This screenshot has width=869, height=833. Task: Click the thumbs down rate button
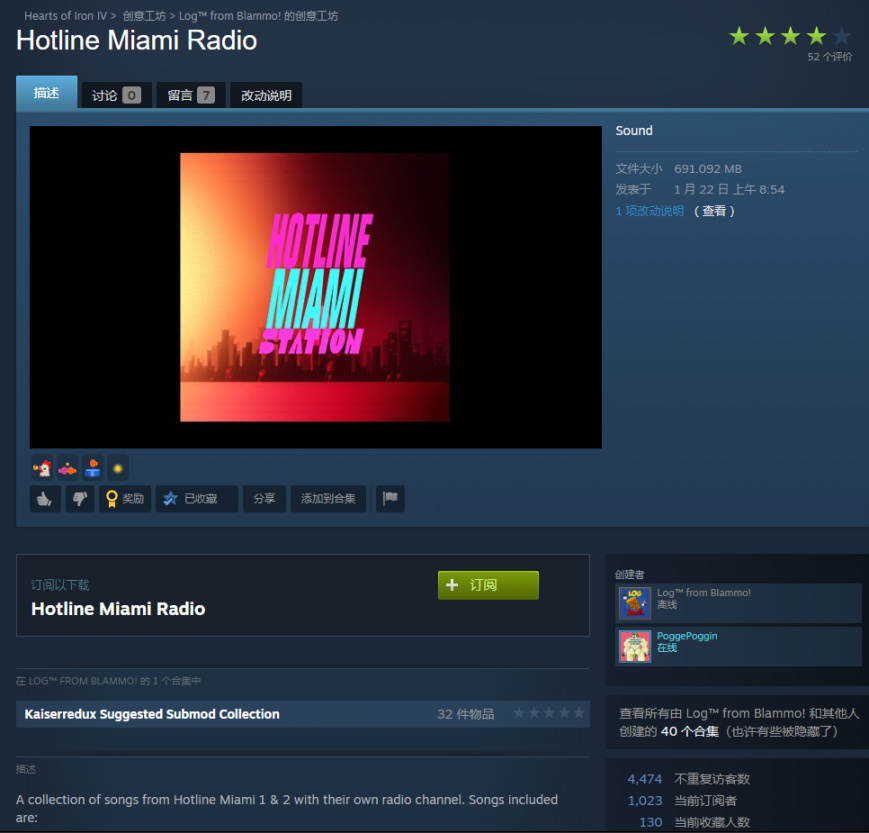80,499
